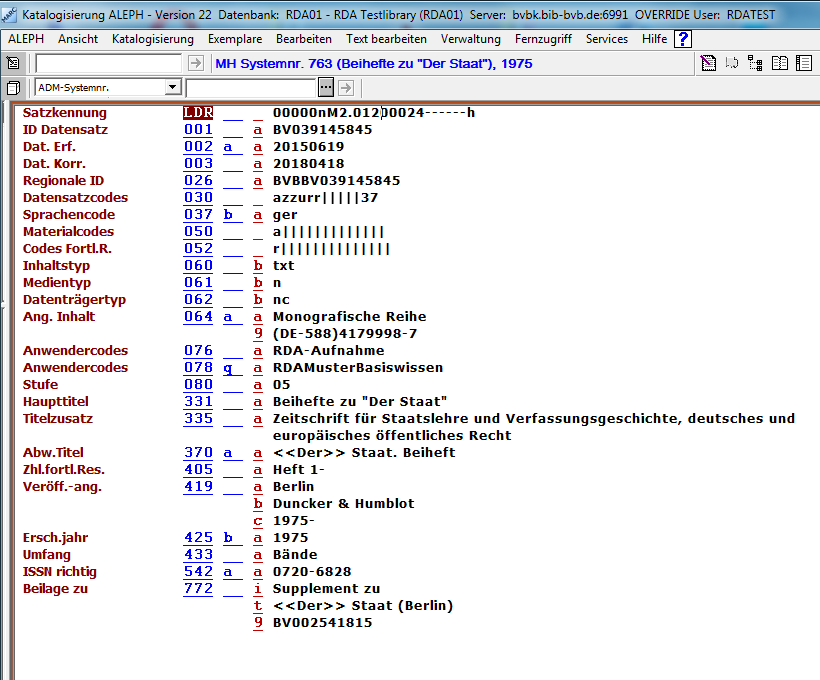The image size is (820, 680).
Task: Click the tree structure view icon
Action: 755,64
